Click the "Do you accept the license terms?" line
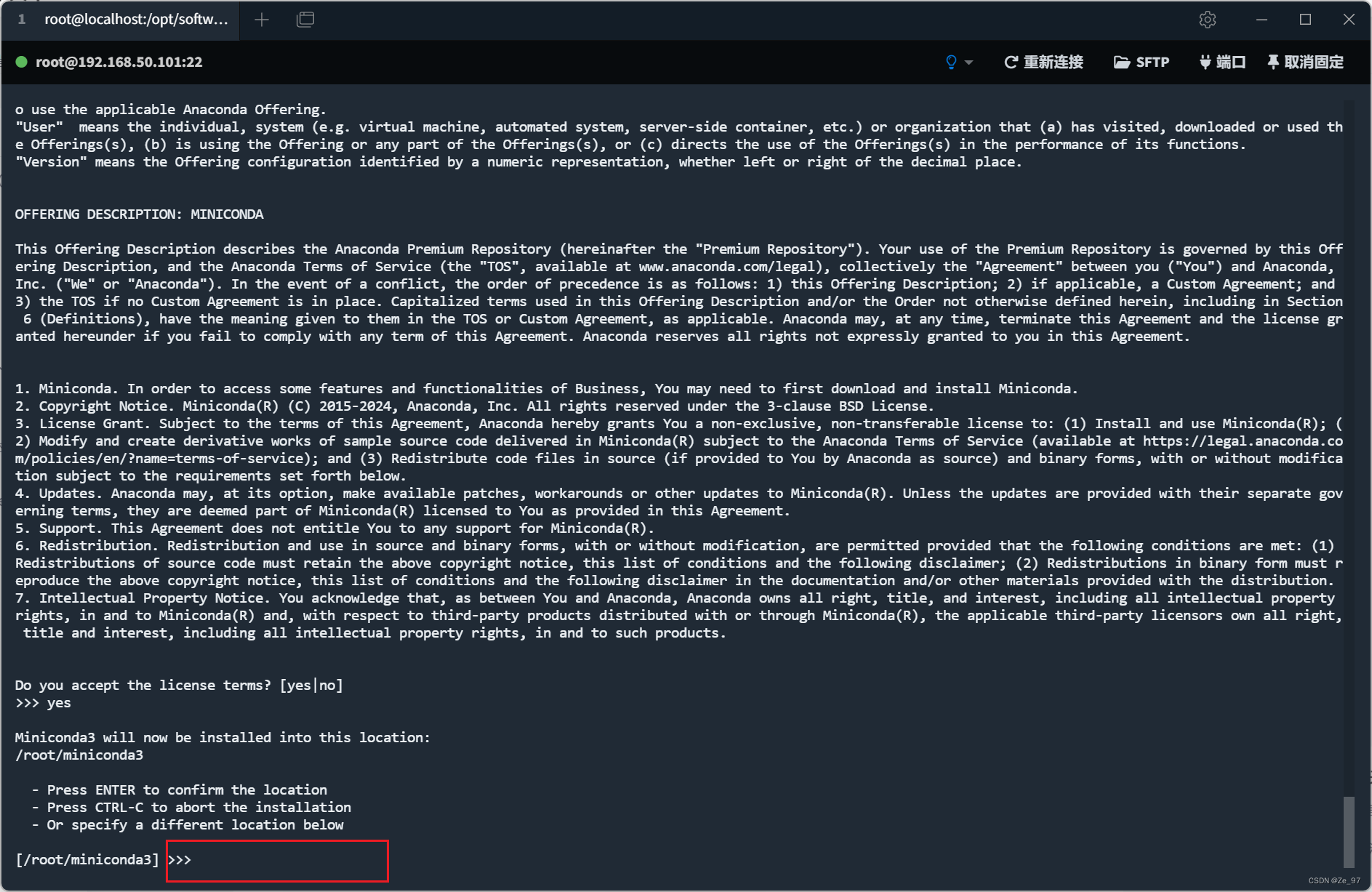1372x892 pixels. tap(179, 686)
